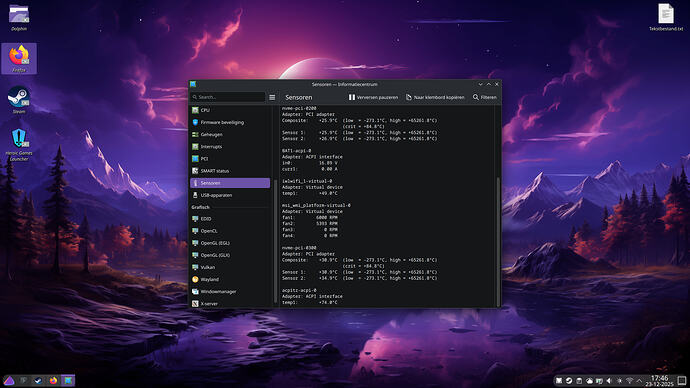This screenshot has height=388, width=690.
Task: Click the 'fan1: 6000 RPM' line
Action: click(310, 217)
